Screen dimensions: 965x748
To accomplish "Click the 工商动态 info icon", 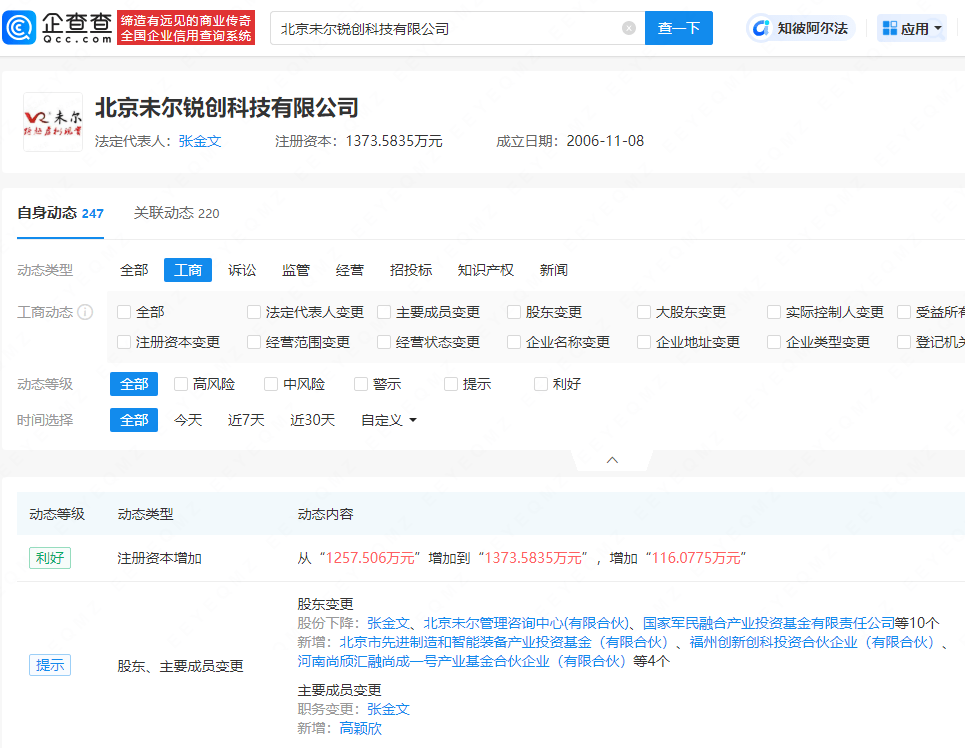I will [86, 313].
